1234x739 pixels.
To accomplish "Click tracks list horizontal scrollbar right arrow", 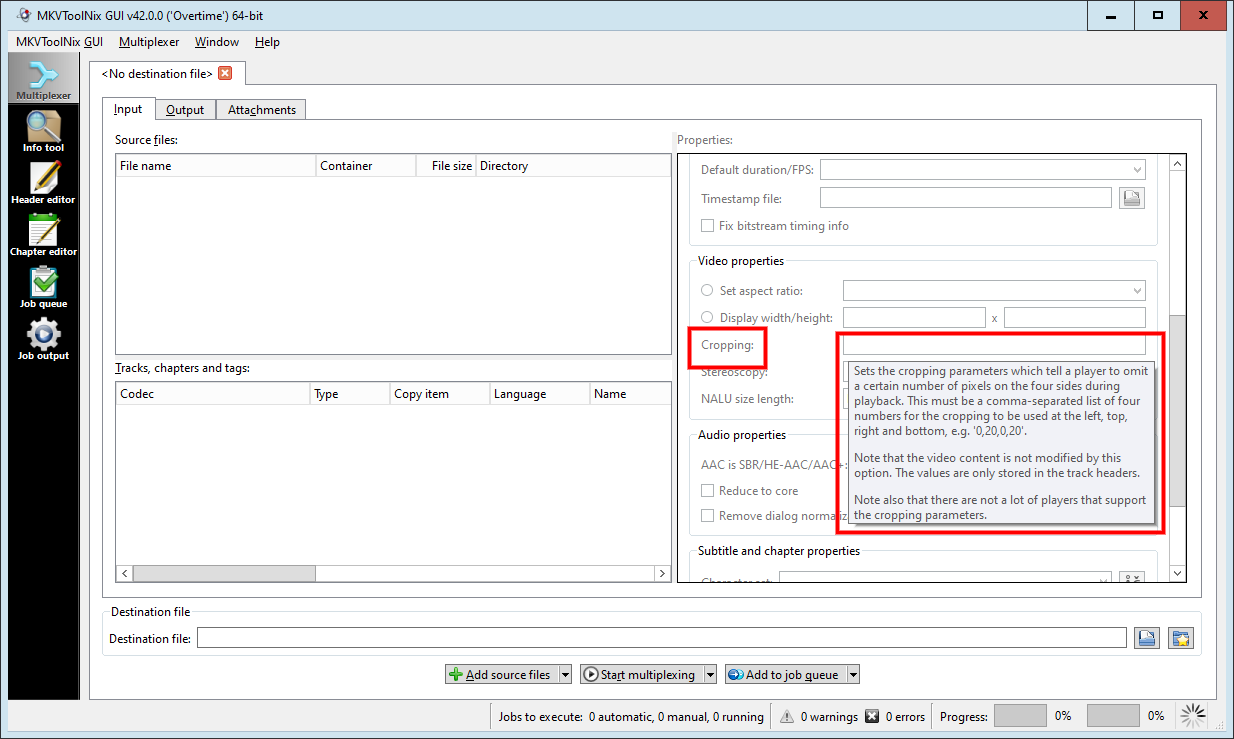I will (x=662, y=574).
